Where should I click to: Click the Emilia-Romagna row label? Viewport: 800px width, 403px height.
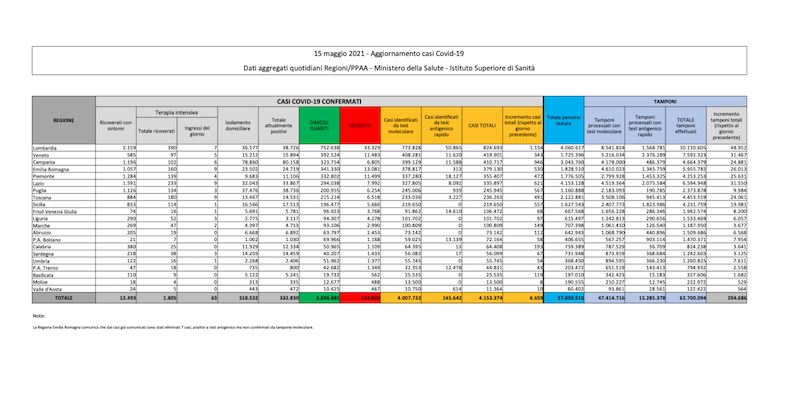coord(52,170)
